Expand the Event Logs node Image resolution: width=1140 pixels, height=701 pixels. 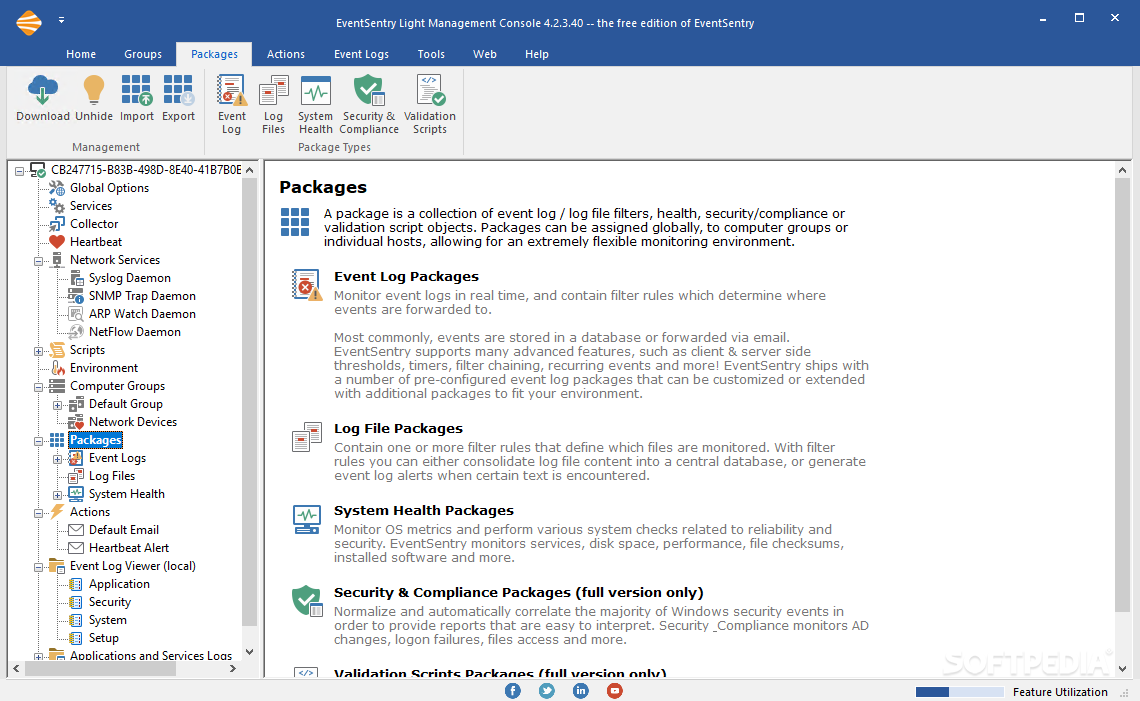pos(57,460)
